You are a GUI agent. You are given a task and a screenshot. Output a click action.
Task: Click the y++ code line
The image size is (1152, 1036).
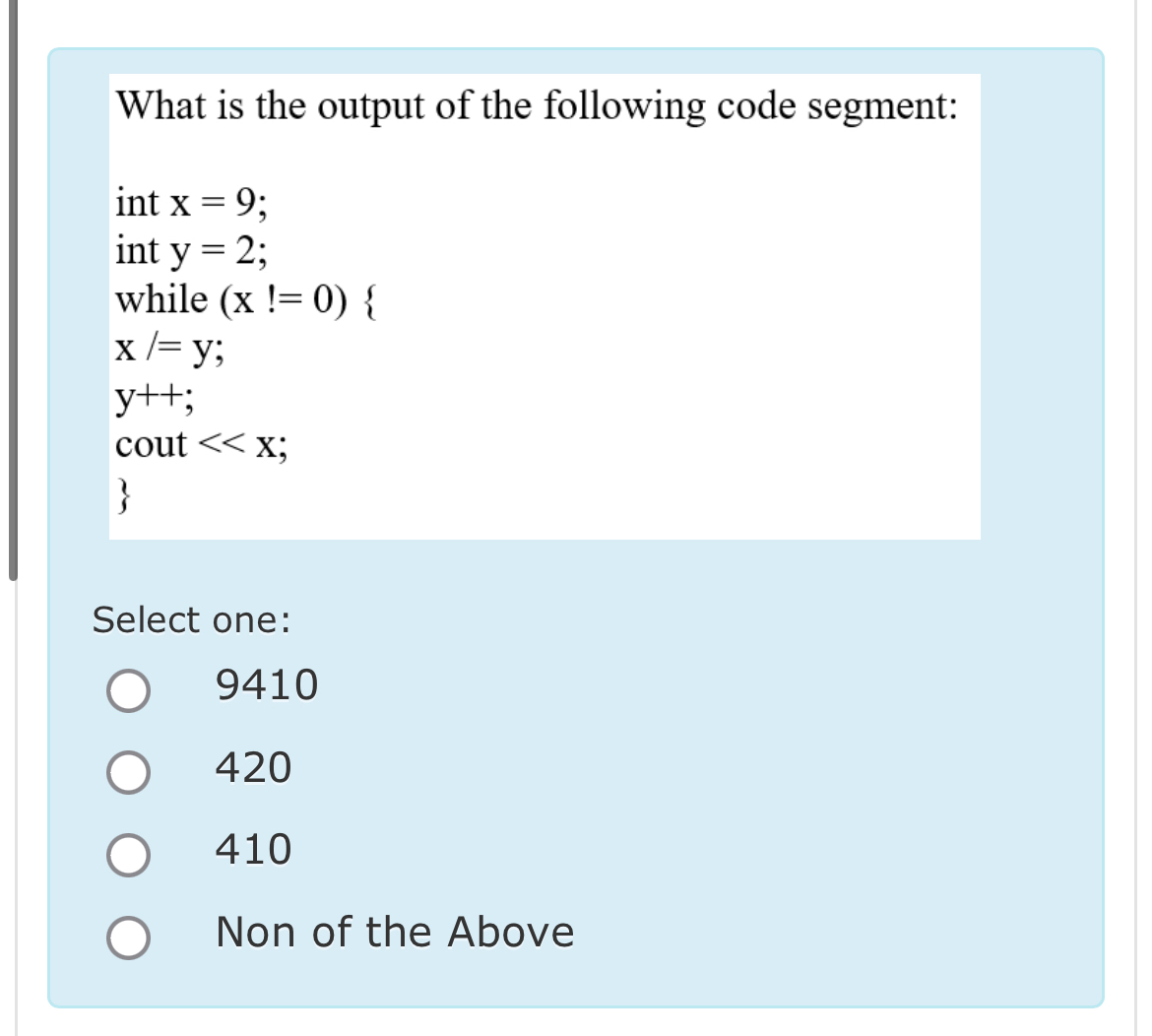pyautogui.click(x=153, y=396)
